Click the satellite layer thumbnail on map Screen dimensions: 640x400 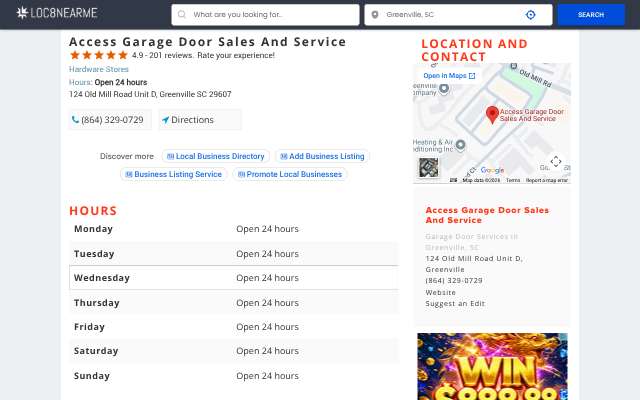click(429, 167)
